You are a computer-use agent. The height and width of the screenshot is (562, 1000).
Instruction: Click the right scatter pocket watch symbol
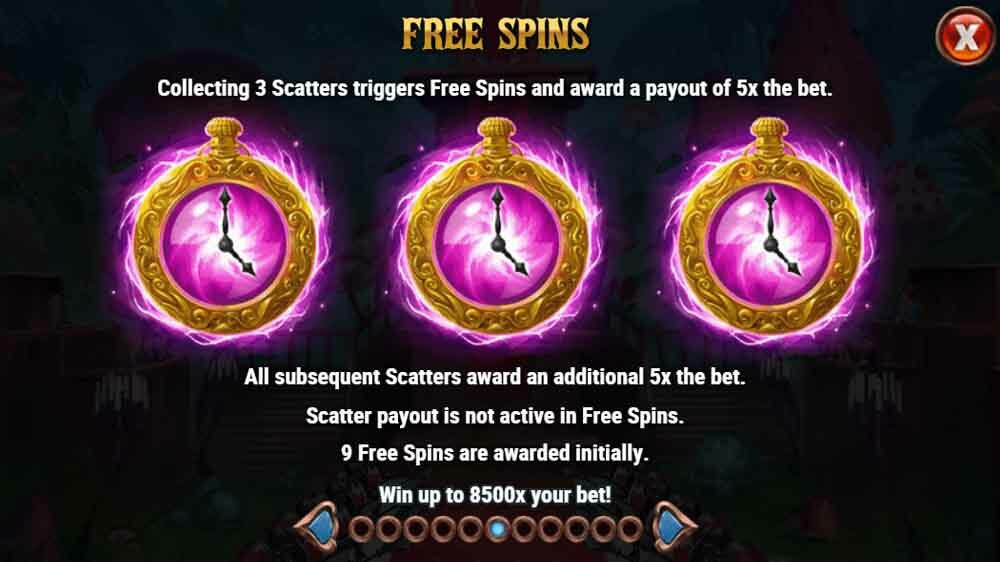tap(769, 231)
